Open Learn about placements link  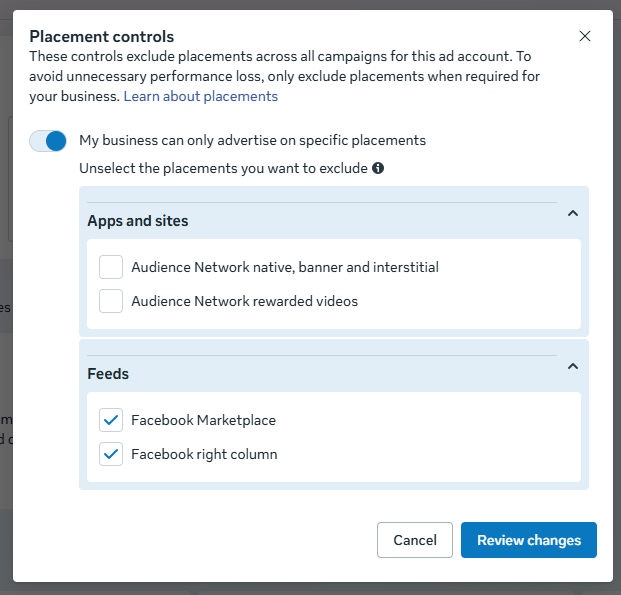[x=200, y=97]
